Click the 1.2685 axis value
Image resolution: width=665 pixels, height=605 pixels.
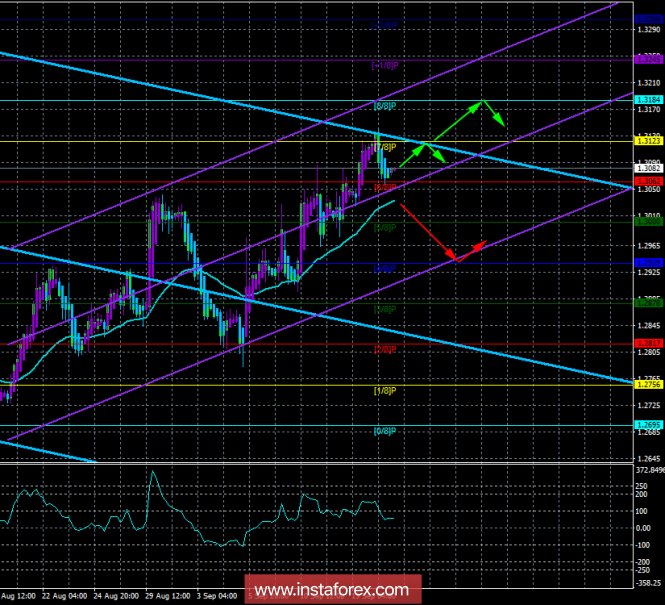click(649, 432)
